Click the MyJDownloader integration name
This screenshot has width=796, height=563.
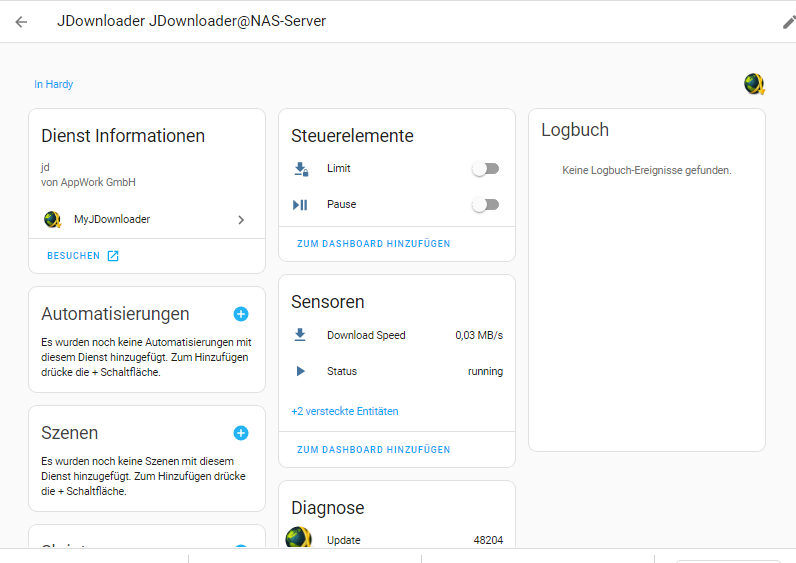112,219
